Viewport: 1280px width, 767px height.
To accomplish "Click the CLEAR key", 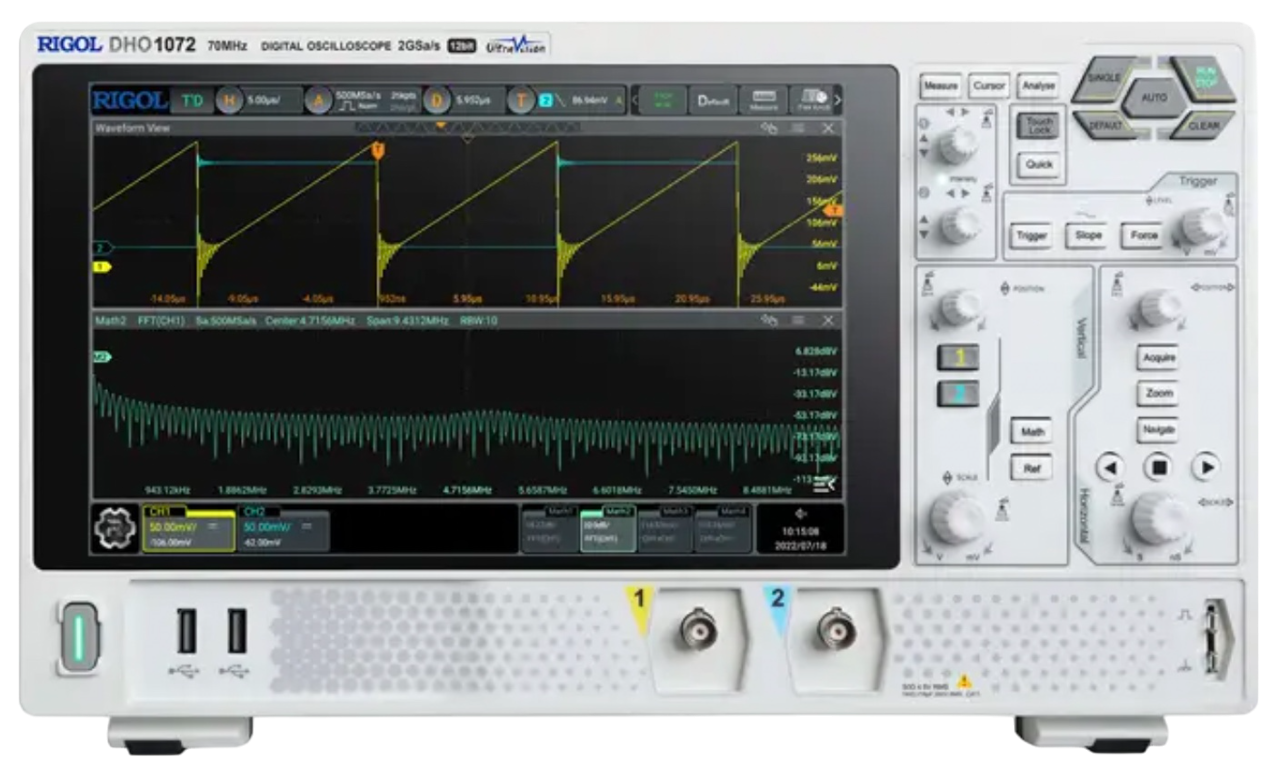I will pos(1203,125).
